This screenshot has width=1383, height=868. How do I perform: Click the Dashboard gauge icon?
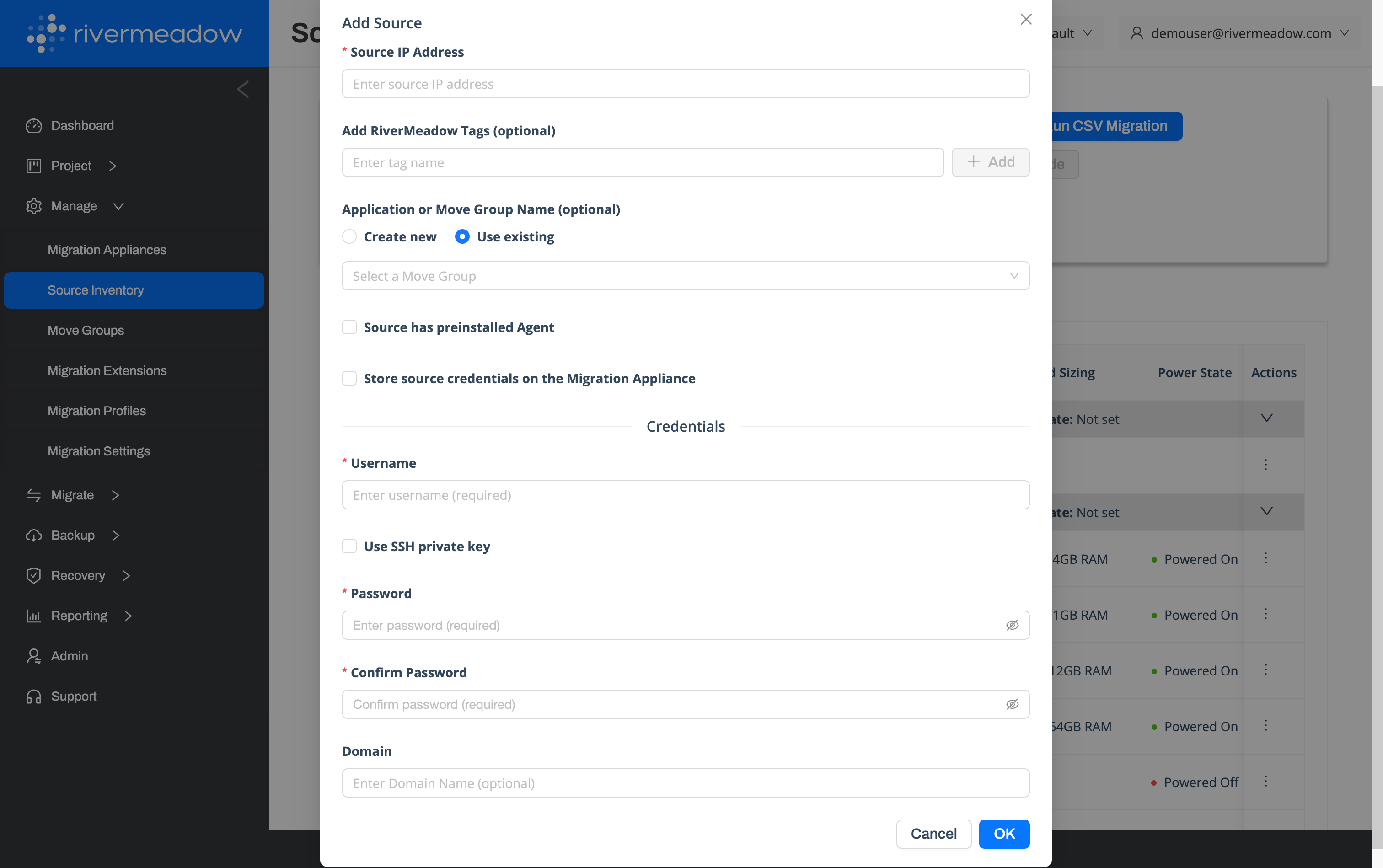point(34,126)
